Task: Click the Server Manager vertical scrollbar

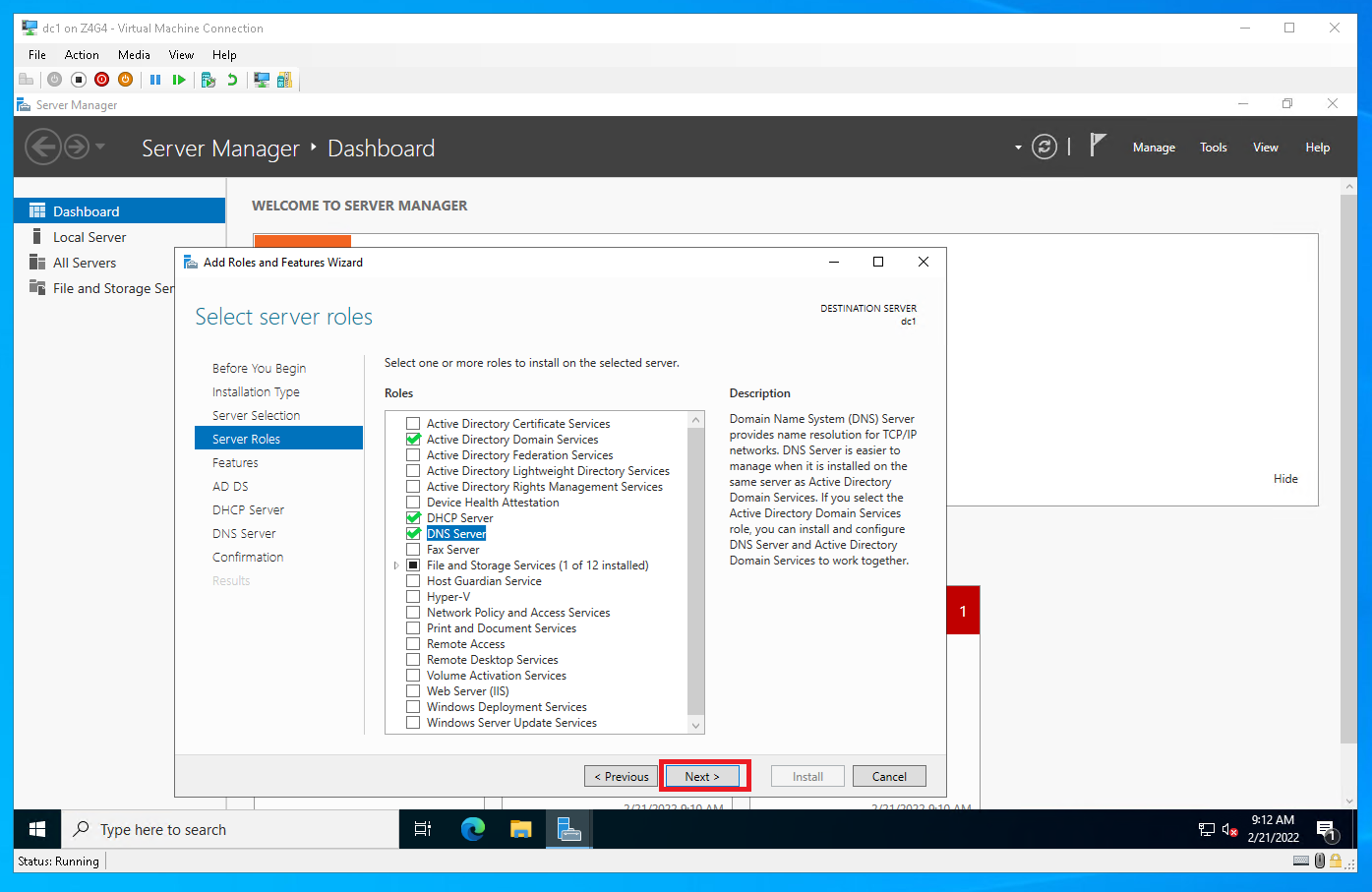Action: 1348,468
